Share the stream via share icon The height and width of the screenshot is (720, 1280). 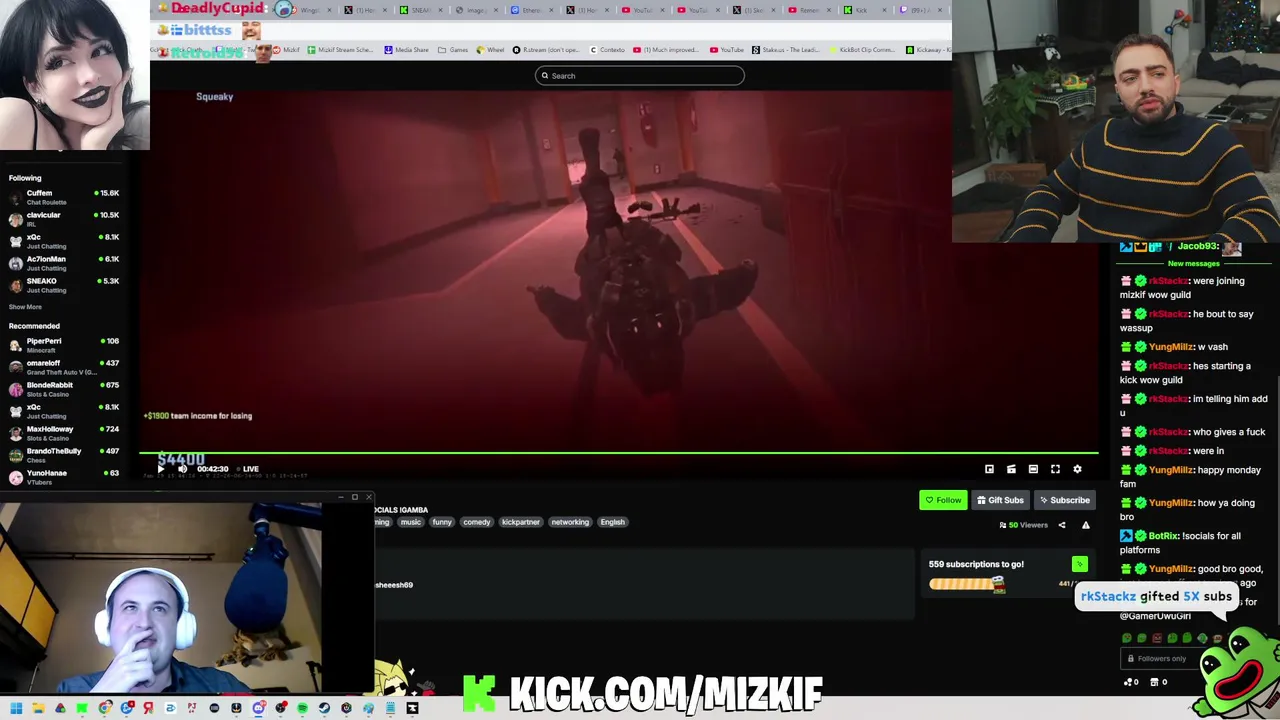click(x=1062, y=525)
